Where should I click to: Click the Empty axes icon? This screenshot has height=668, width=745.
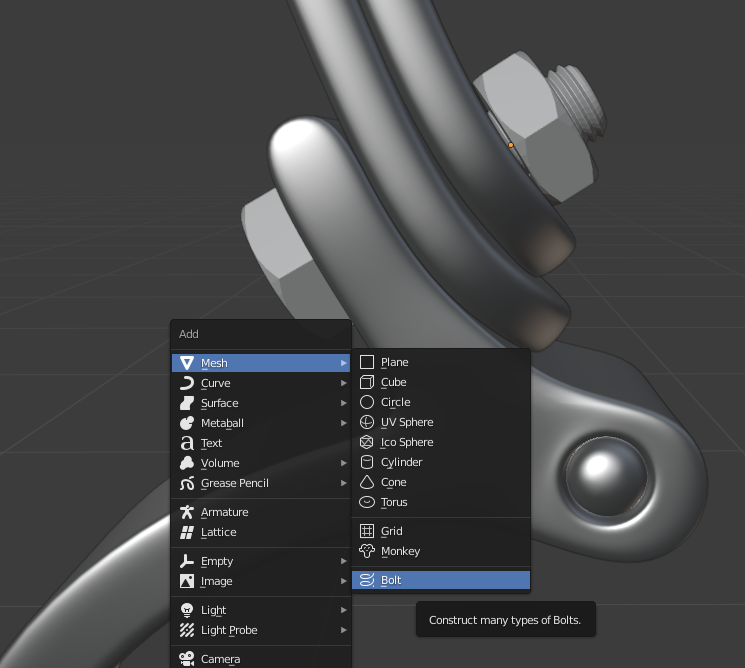pos(187,561)
